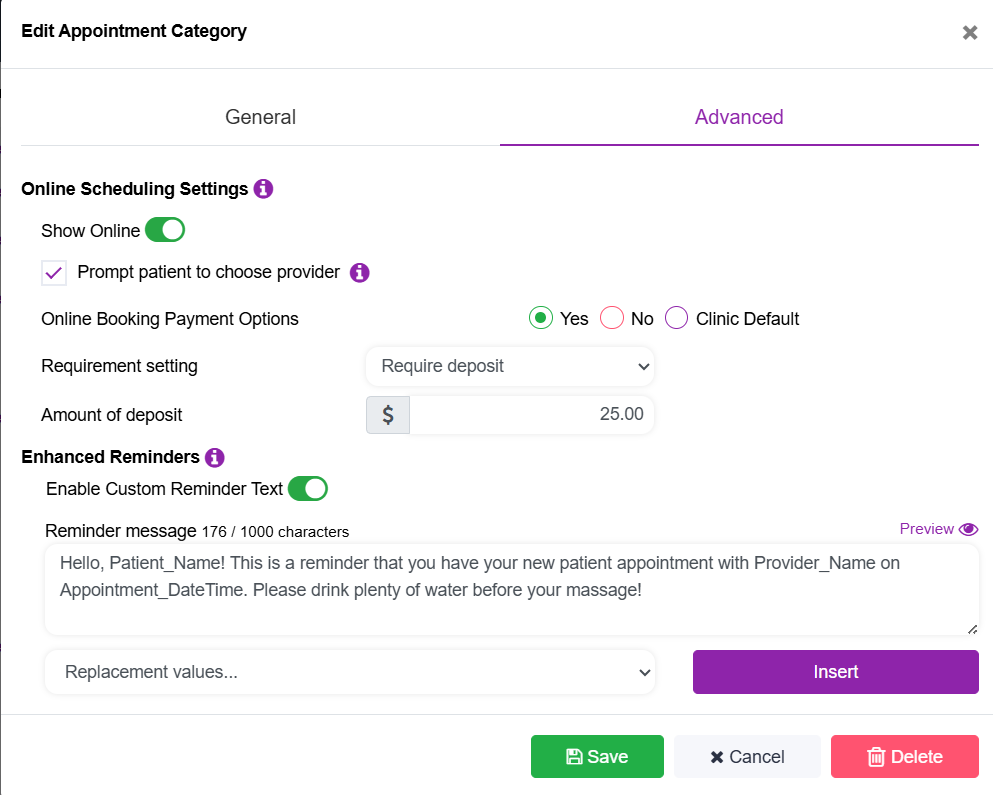Image resolution: width=993 pixels, height=795 pixels.
Task: Click the dollar sign deposit icon
Action: tap(388, 415)
